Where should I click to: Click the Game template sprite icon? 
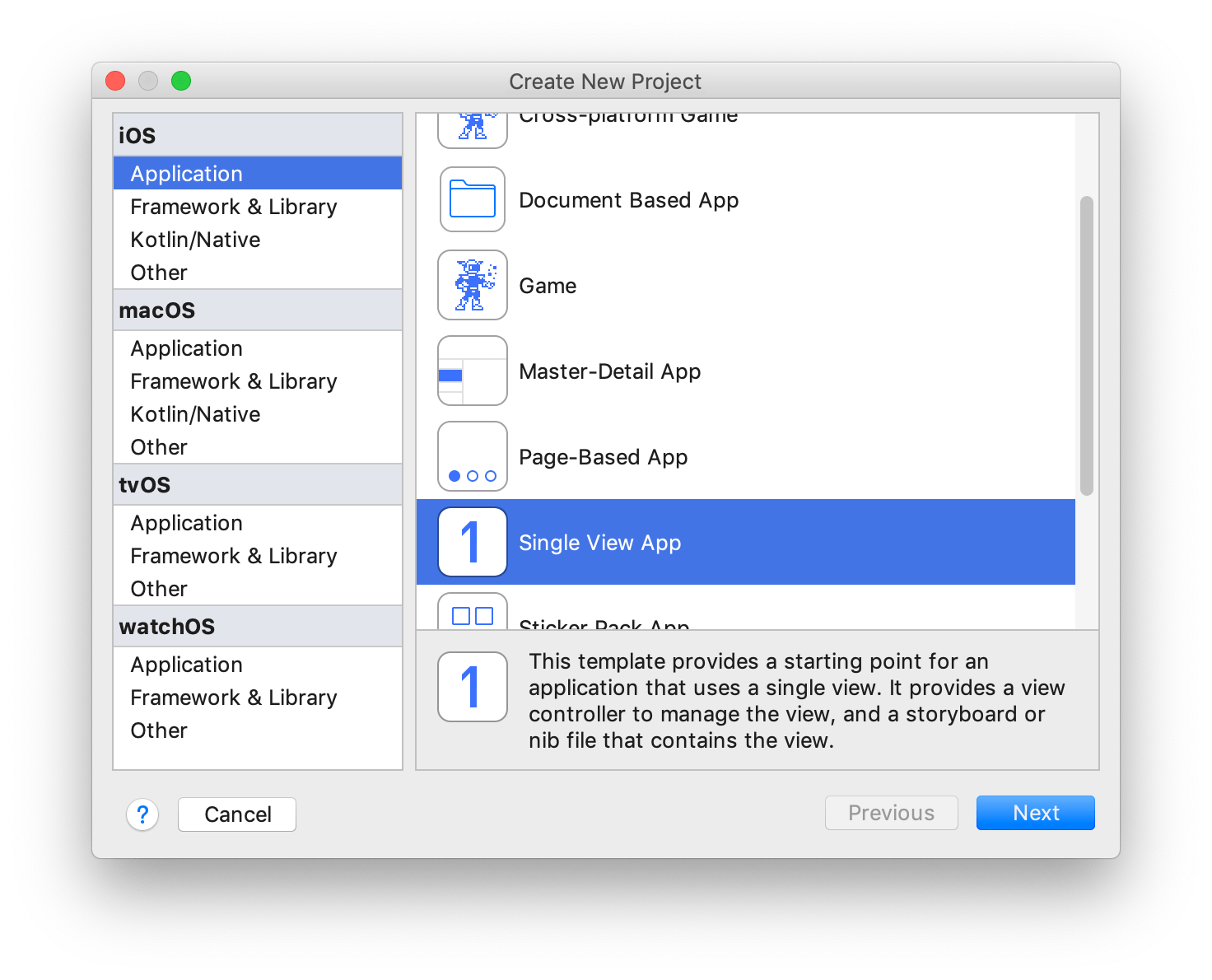tap(473, 285)
